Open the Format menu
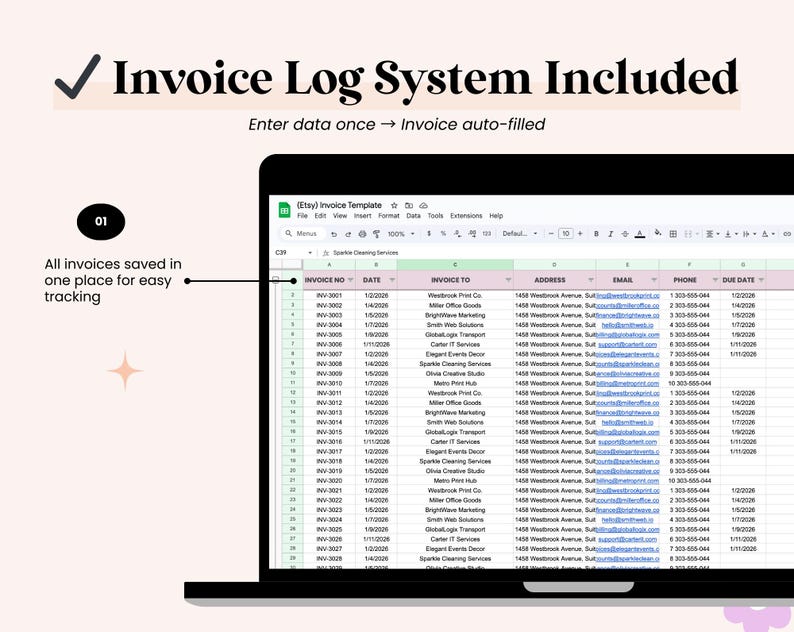This screenshot has width=794, height=632. coord(388,216)
